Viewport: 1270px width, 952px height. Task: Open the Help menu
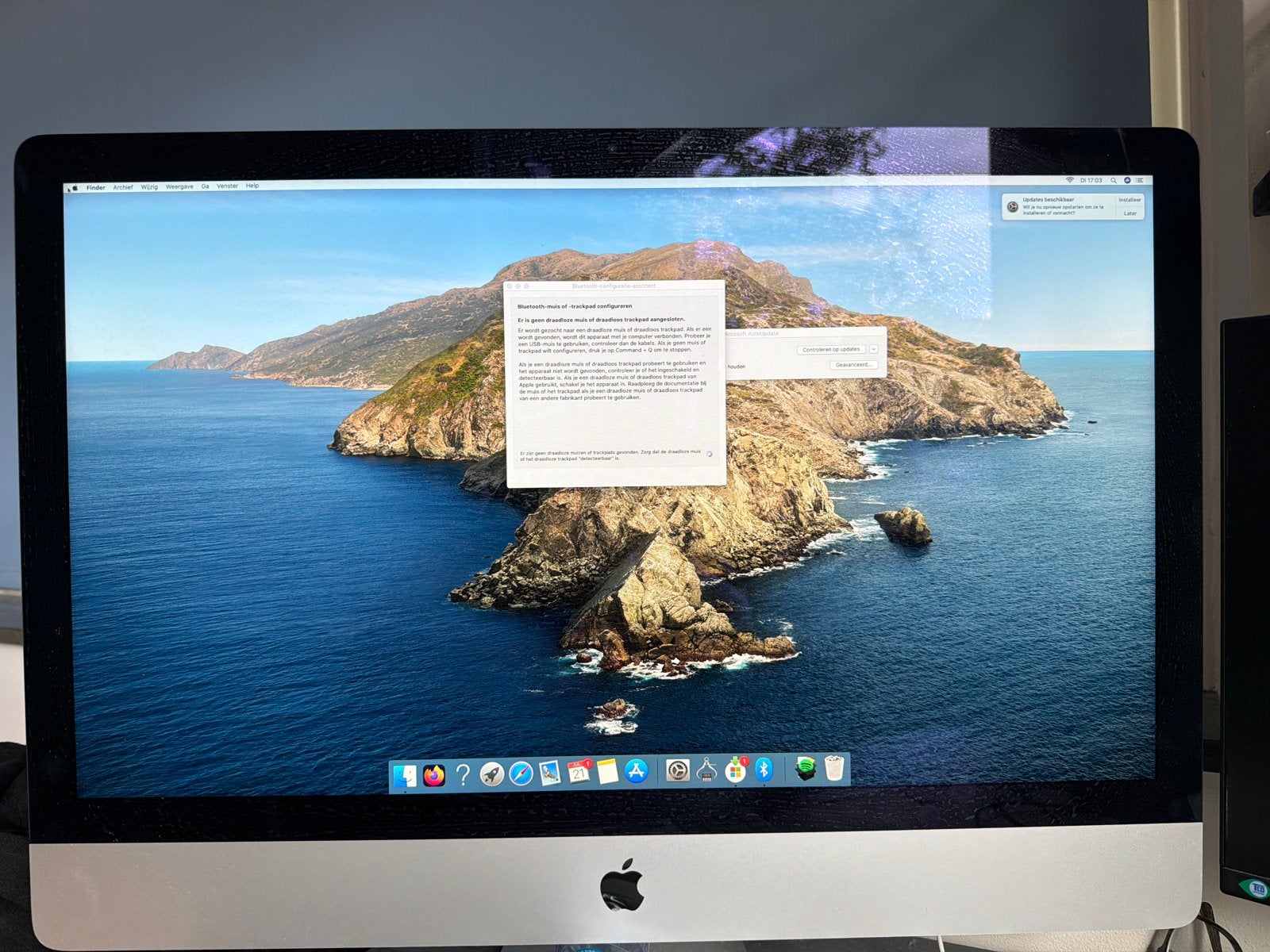252,186
